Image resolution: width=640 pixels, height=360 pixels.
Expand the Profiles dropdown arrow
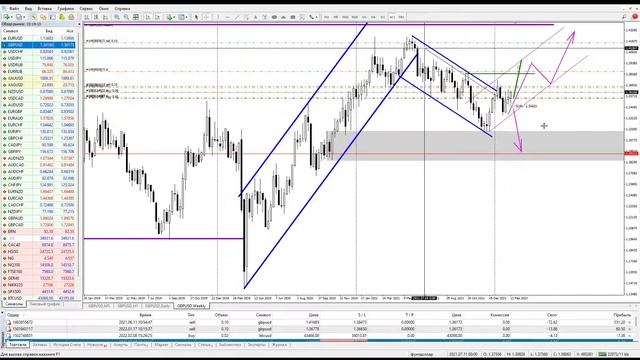pos(24,17)
